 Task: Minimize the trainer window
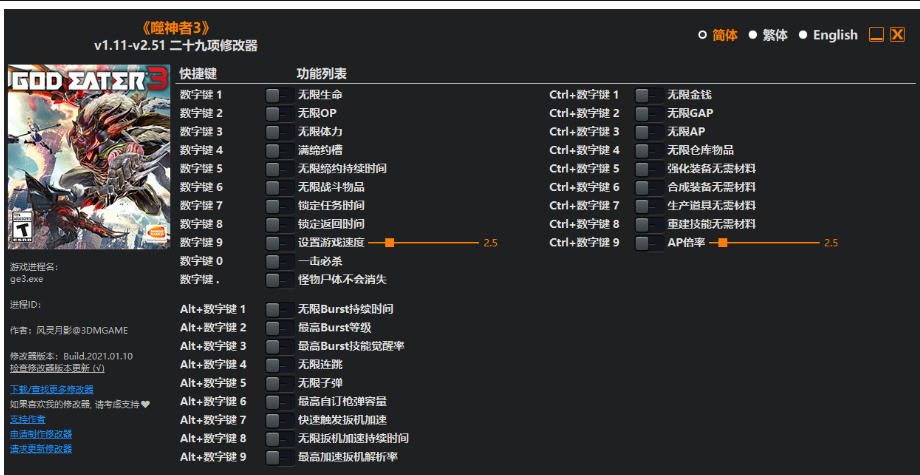(x=877, y=35)
